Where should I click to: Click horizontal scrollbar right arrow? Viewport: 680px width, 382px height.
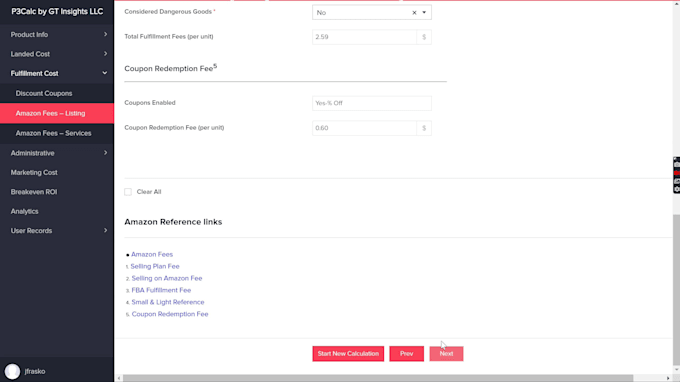pos(668,378)
